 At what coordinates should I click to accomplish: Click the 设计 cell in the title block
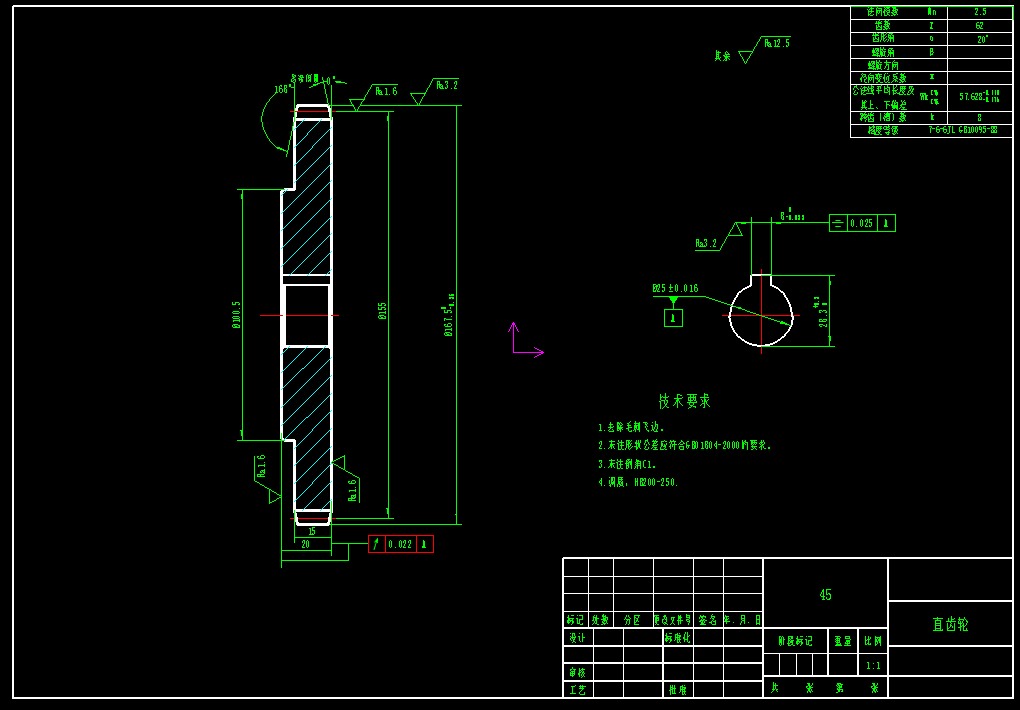(x=578, y=638)
